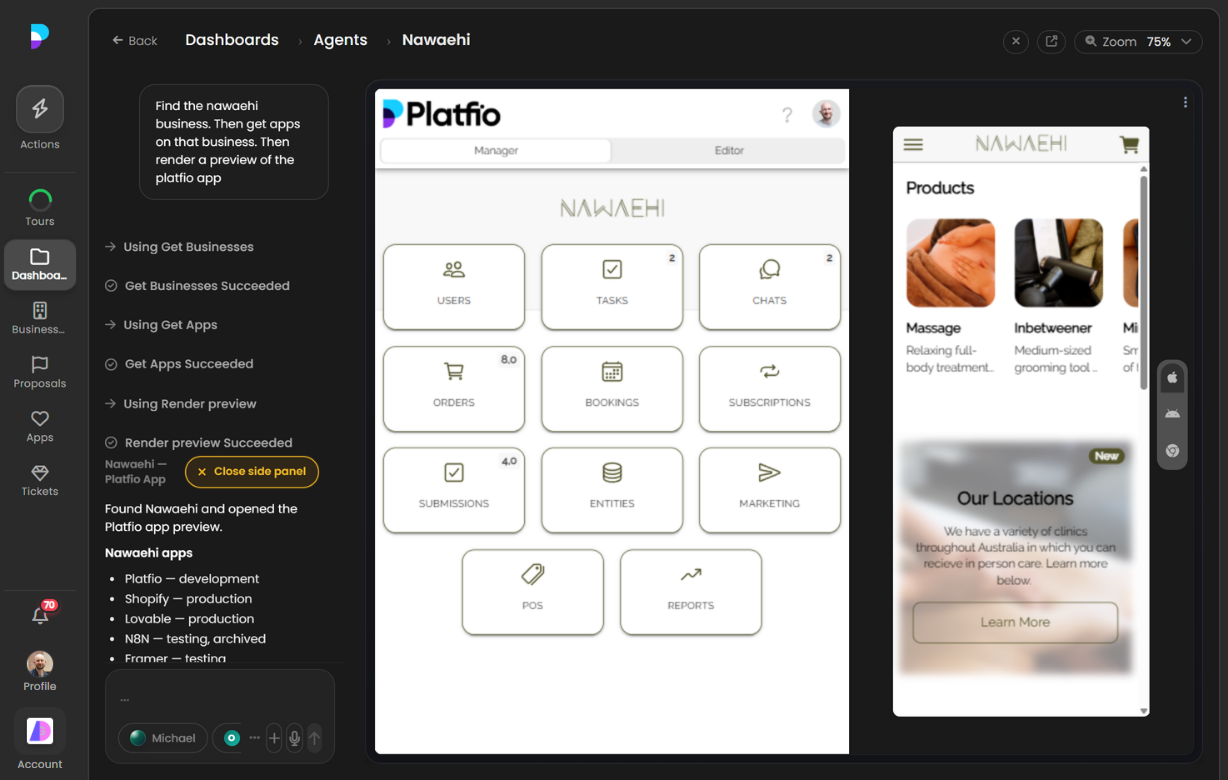1228x780 pixels.
Task: Click the scroll-down arrow in mobile preview
Action: (x=1144, y=710)
